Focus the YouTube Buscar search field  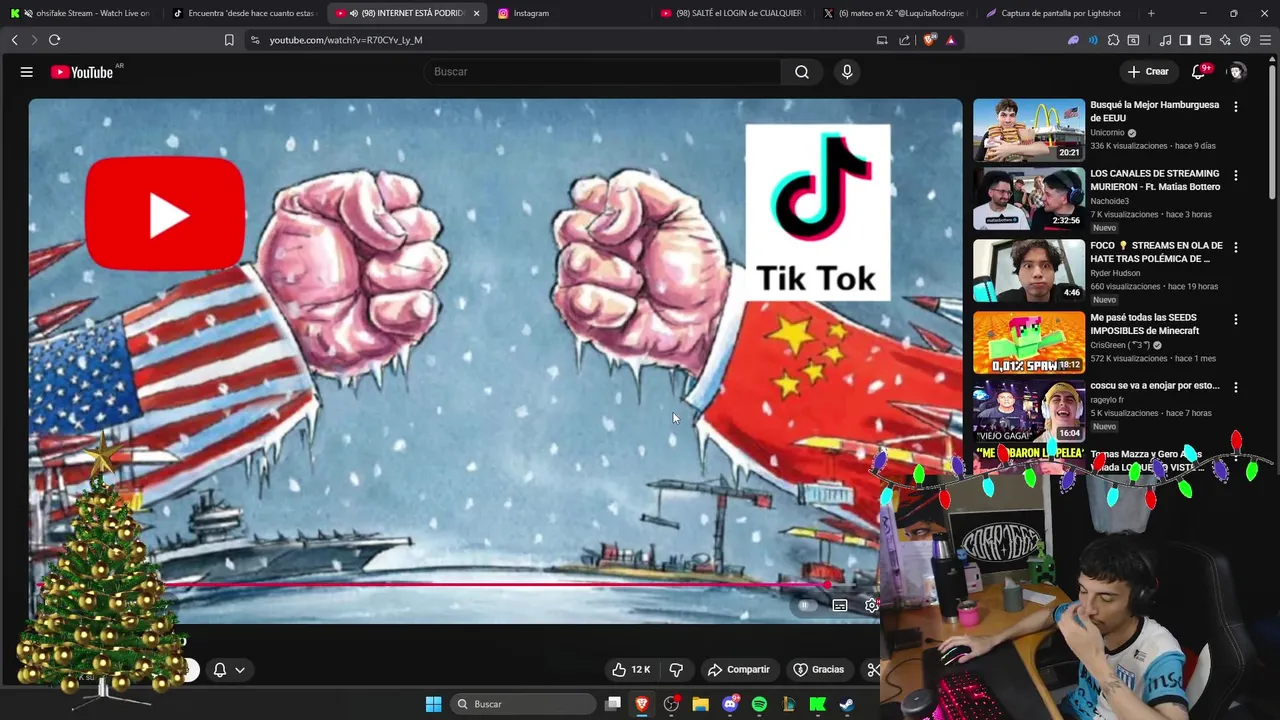(600, 72)
